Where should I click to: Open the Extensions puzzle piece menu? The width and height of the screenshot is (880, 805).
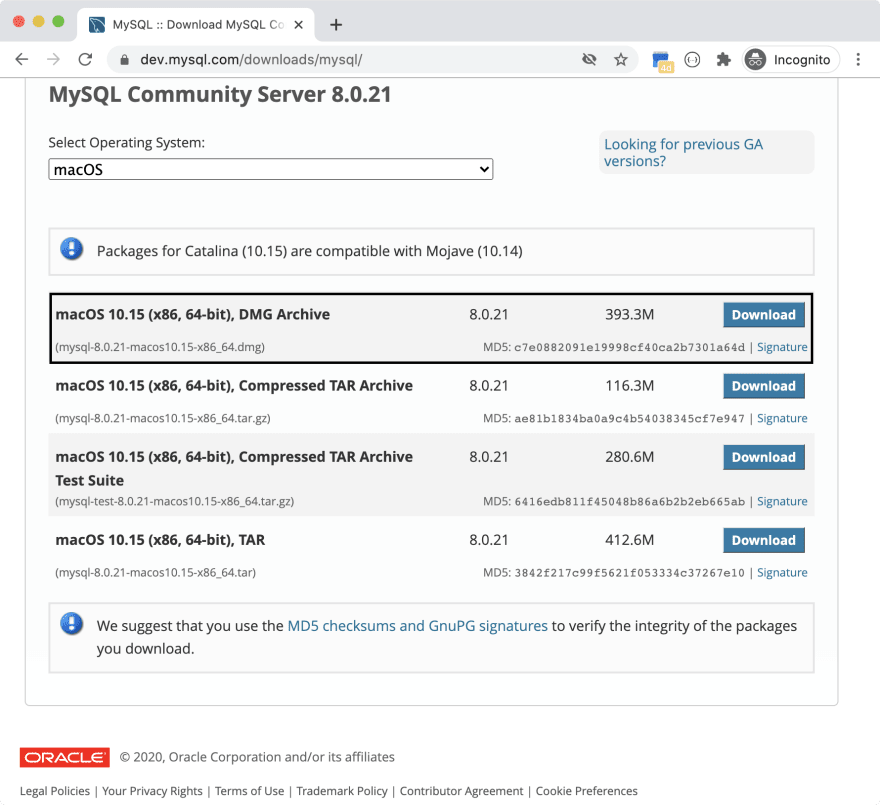(723, 60)
